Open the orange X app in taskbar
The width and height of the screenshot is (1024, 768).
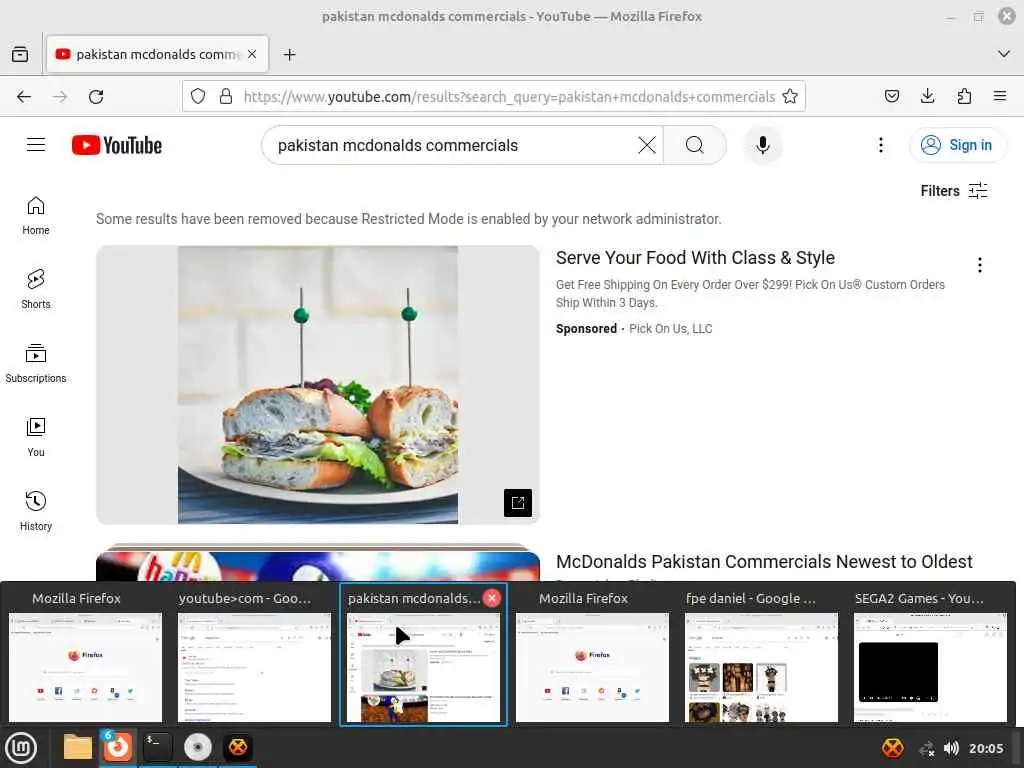[238, 747]
